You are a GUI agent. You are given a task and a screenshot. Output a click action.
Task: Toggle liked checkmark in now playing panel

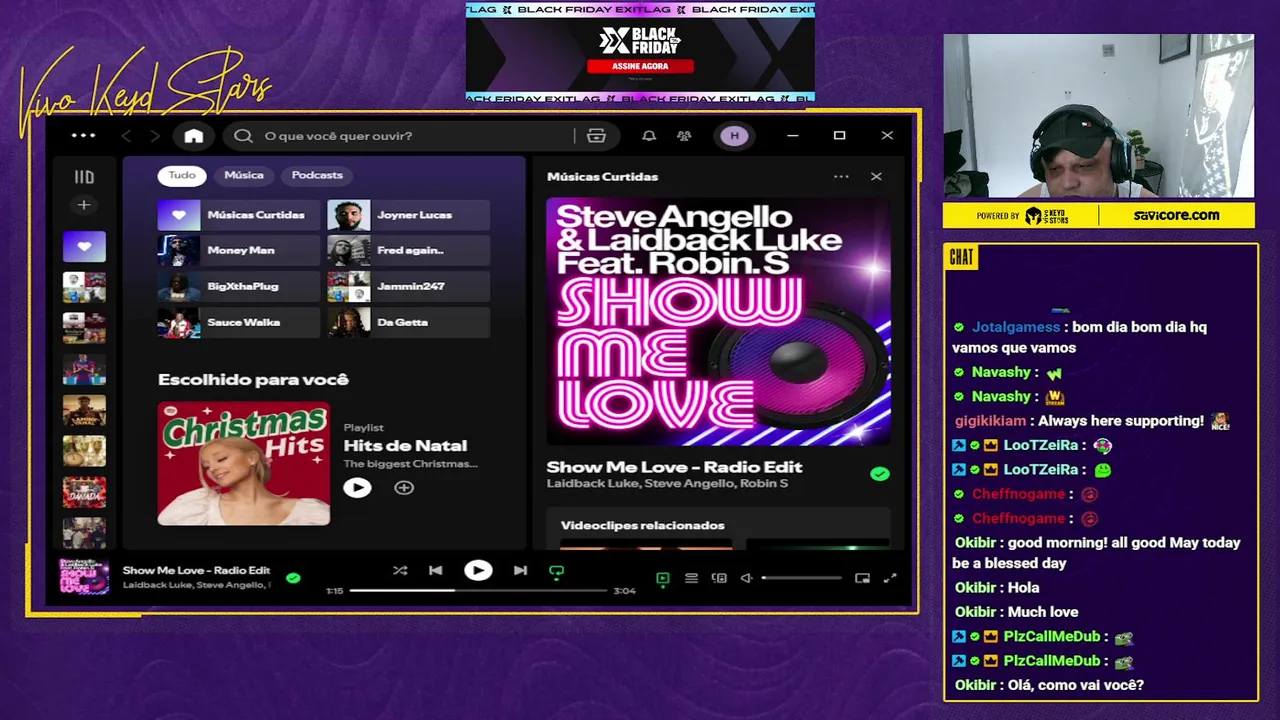coord(880,474)
